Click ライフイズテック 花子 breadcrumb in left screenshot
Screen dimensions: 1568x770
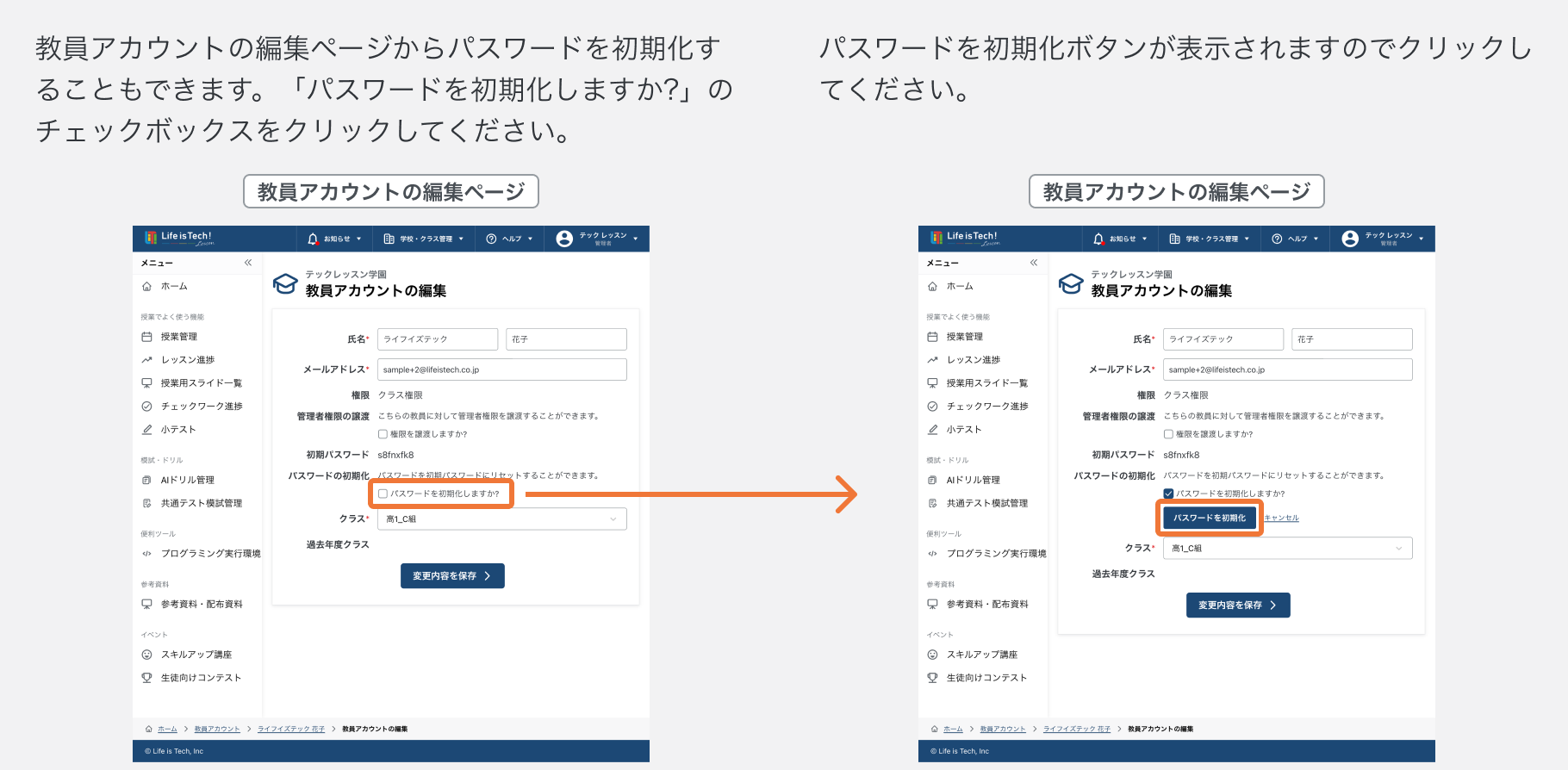pos(291,729)
